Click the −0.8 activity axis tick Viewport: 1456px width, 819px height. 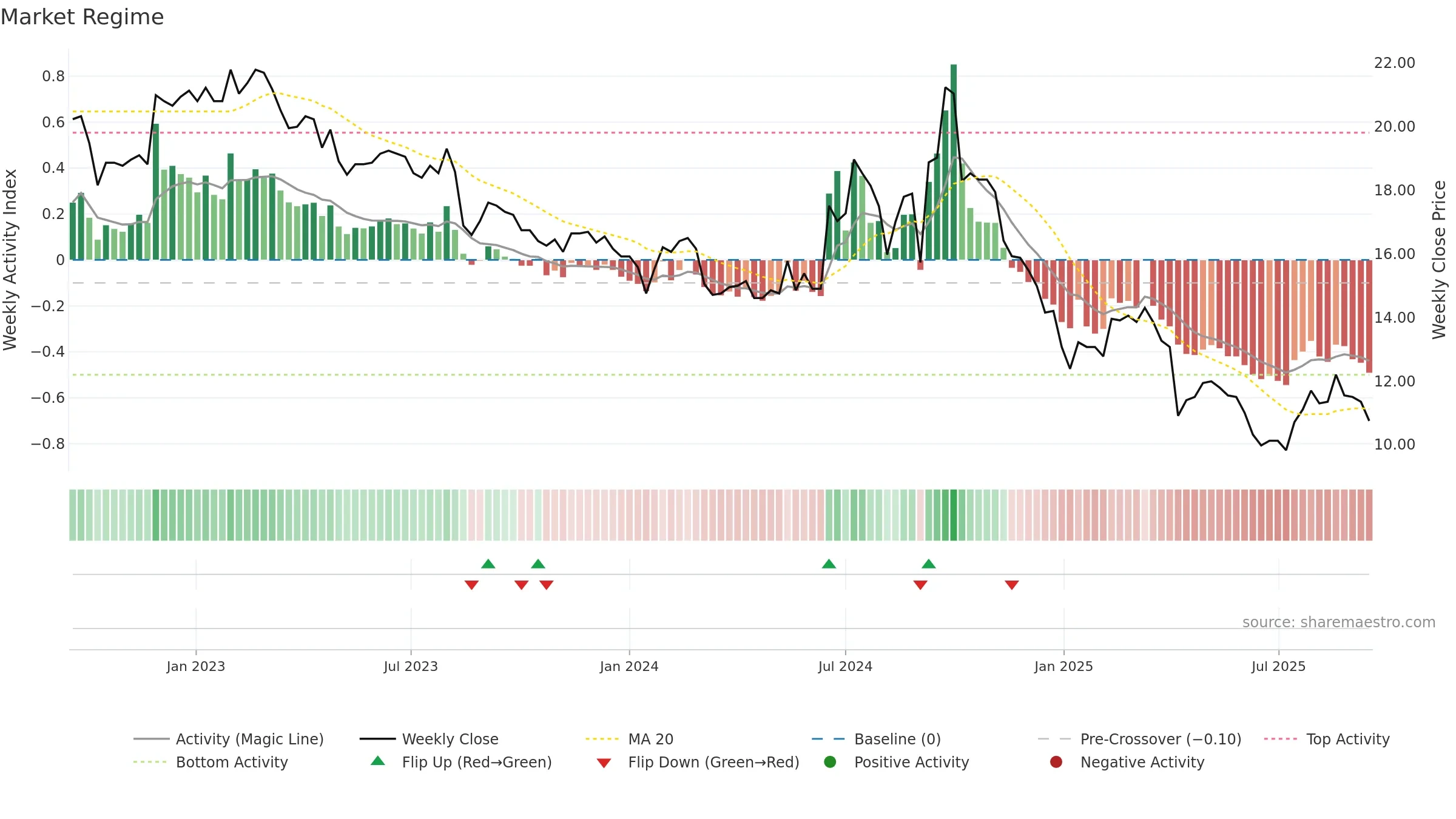click(x=48, y=444)
